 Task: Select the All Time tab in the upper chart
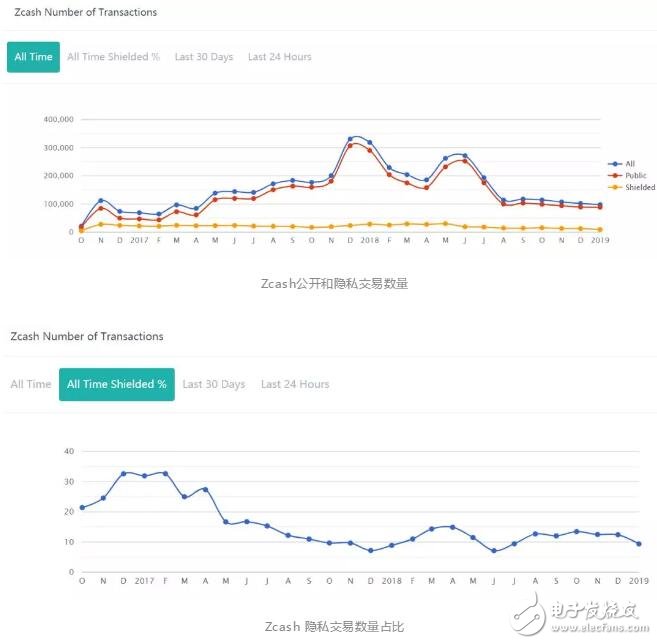[33, 57]
